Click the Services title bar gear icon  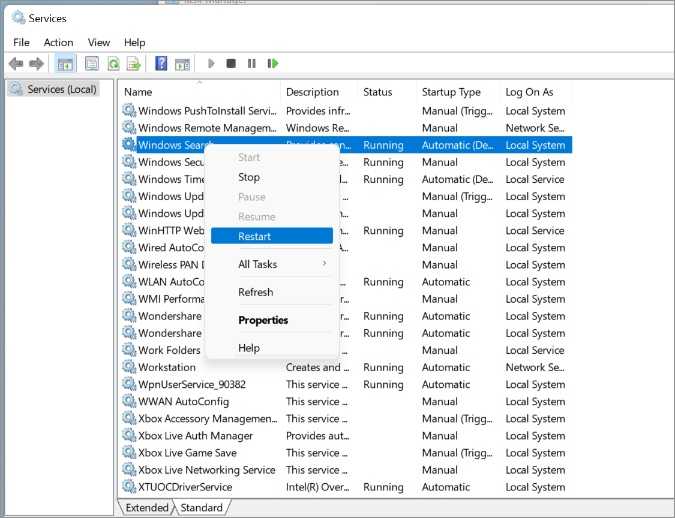[x=18, y=18]
